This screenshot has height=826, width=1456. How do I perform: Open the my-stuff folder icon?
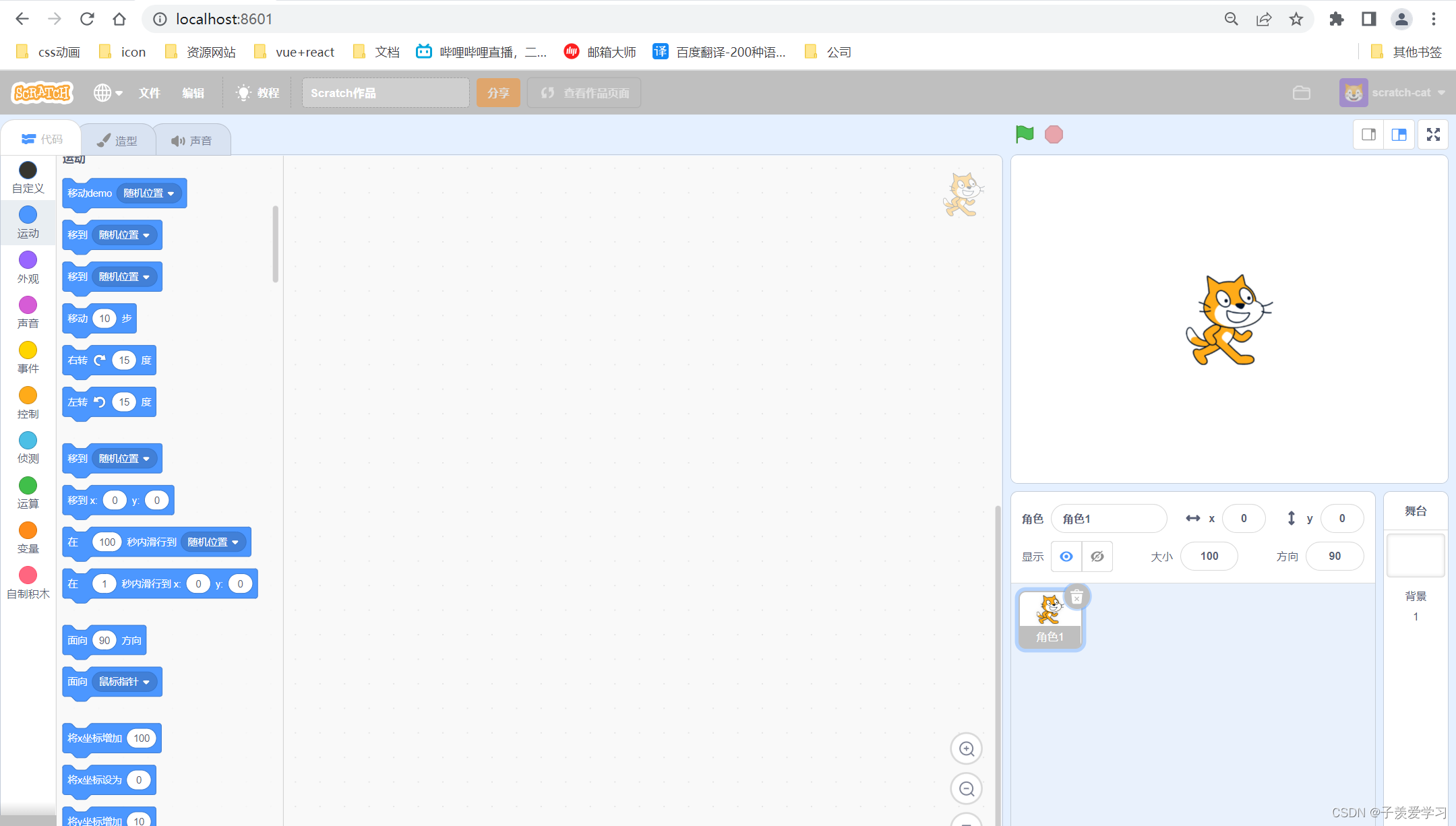(x=1301, y=93)
